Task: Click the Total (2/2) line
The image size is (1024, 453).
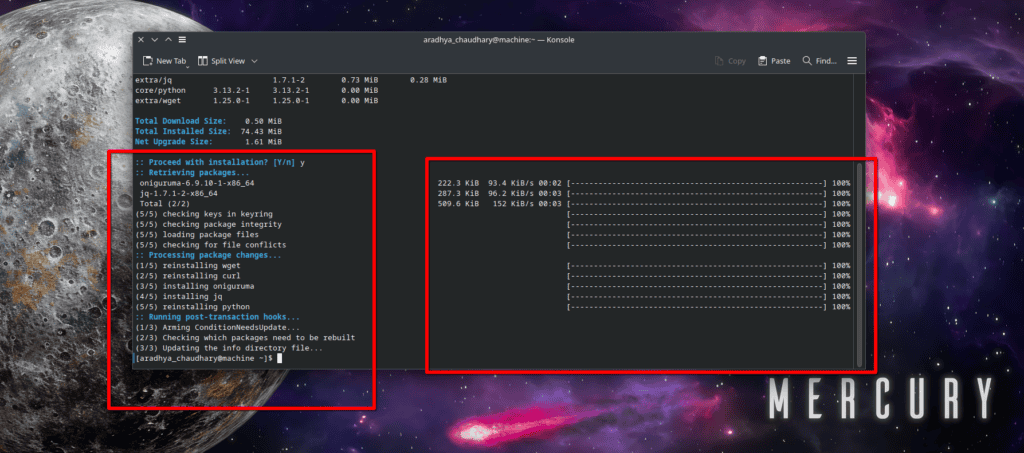Action: [x=165, y=204]
